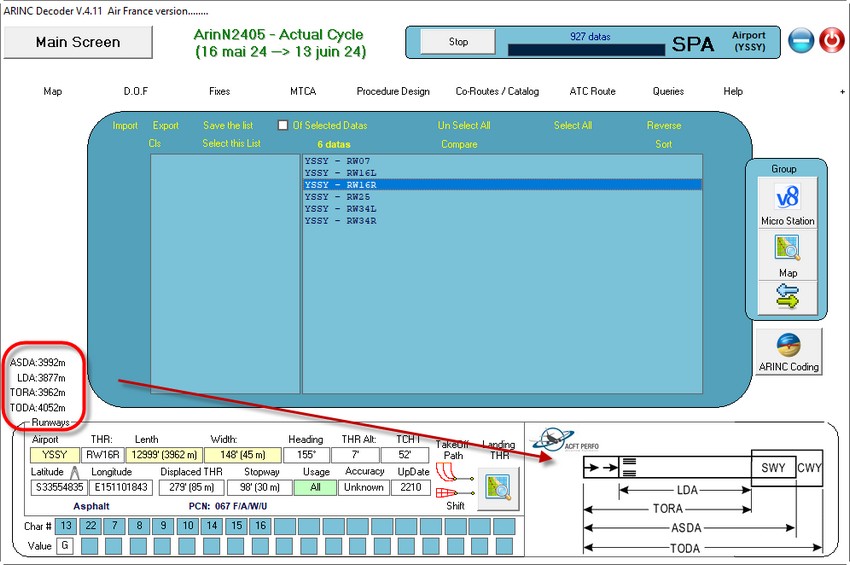The image size is (850, 565).
Task: Open ARINC Coding globe button
Action: 788,345
